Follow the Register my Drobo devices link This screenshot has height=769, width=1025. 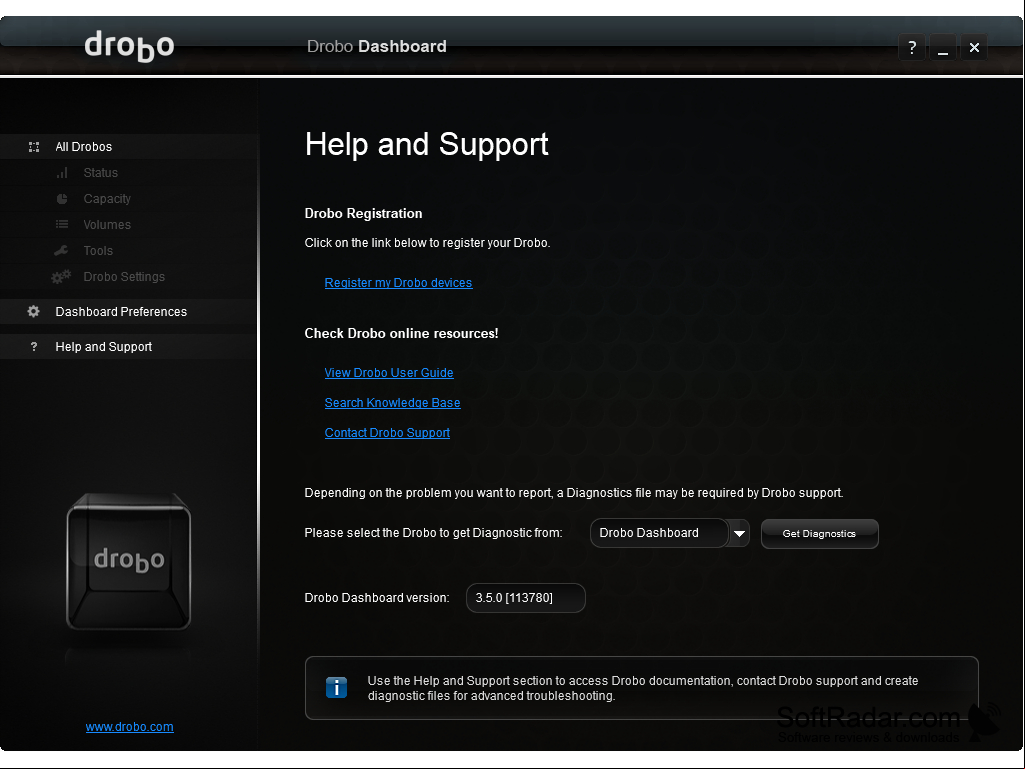[398, 282]
